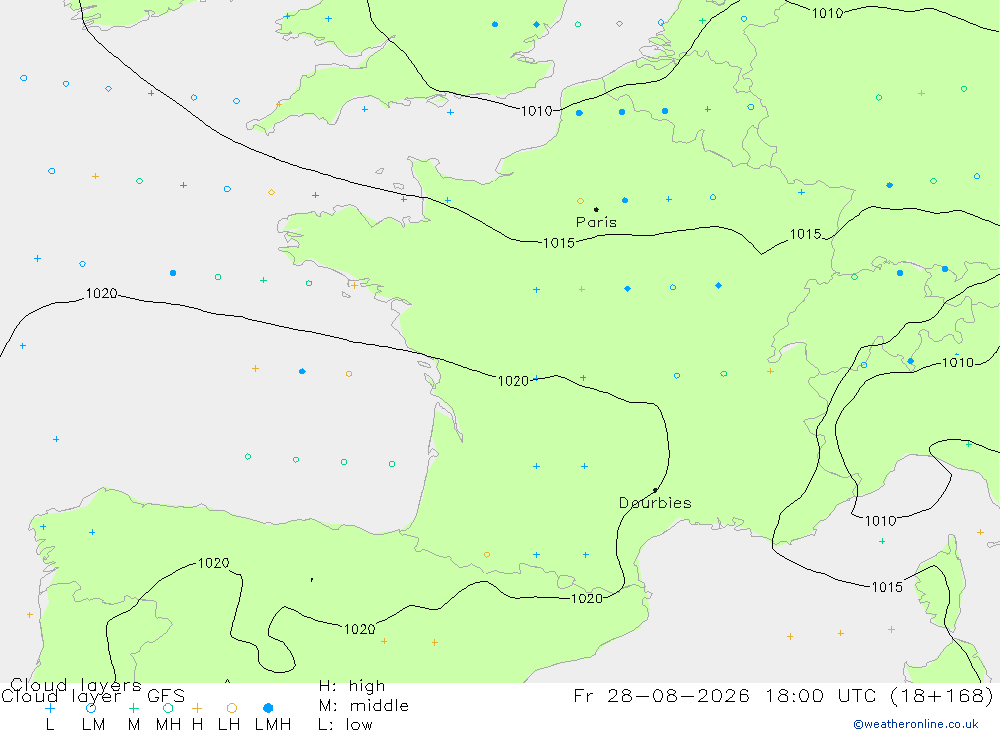Click the 1010 isobar label over the Channel
This screenshot has height=733, width=1000.
pyautogui.click(x=536, y=112)
